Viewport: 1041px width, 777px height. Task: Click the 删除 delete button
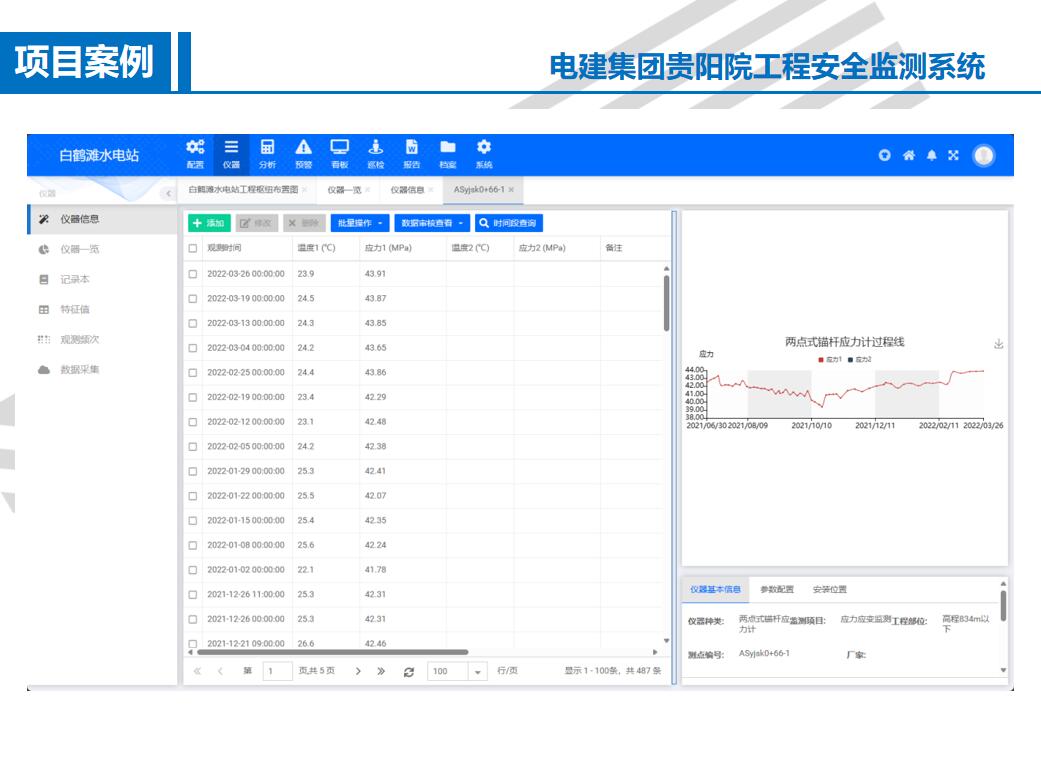(x=304, y=223)
